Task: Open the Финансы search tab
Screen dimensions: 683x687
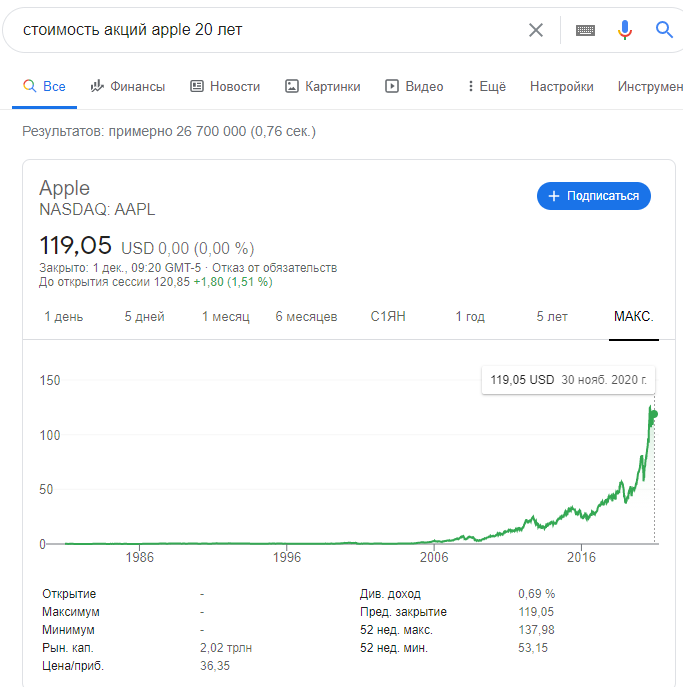Action: pos(128,87)
